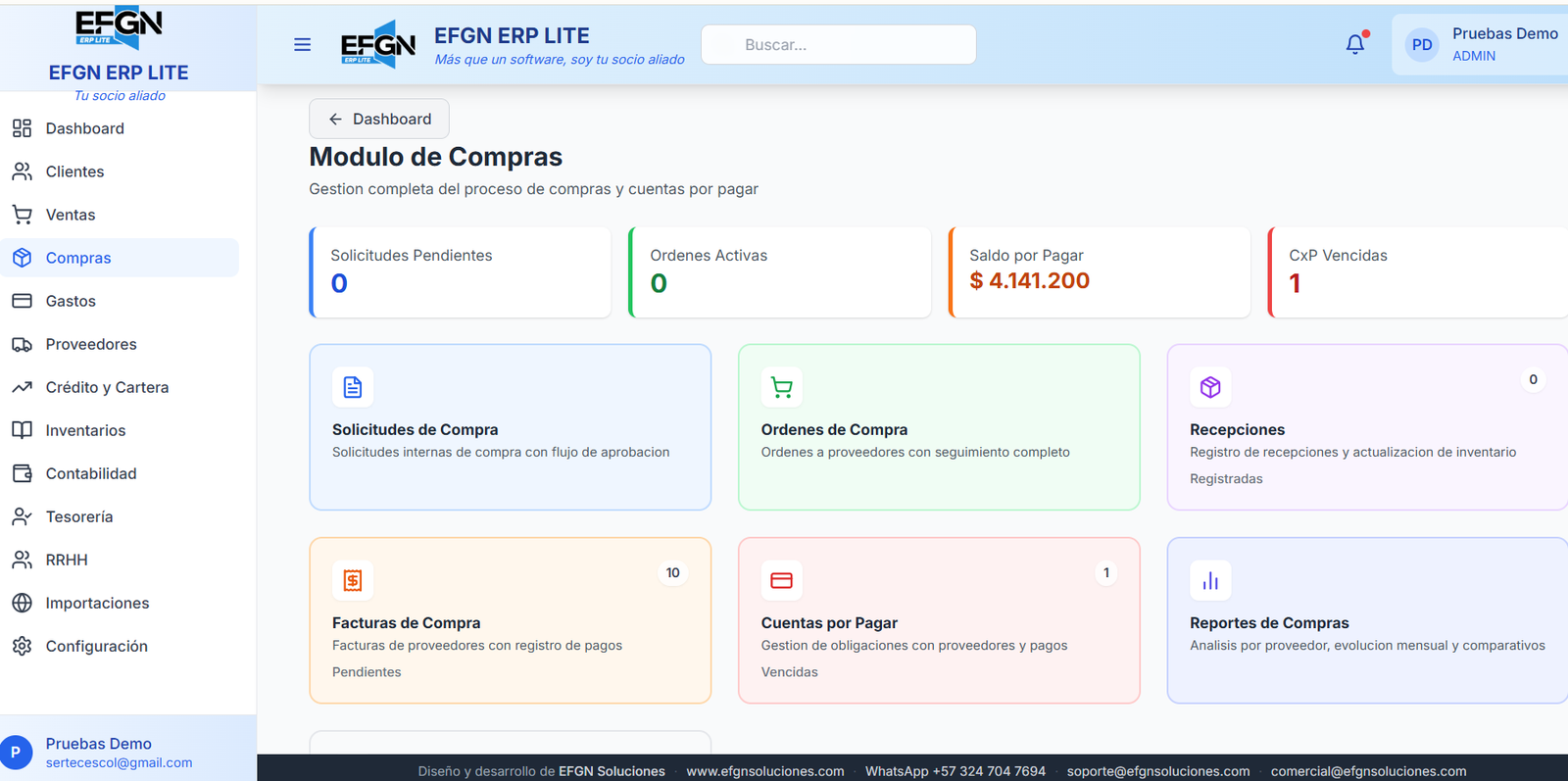Image resolution: width=1568 pixels, height=781 pixels.
Task: Click the Clientes people icon
Action: click(22, 171)
